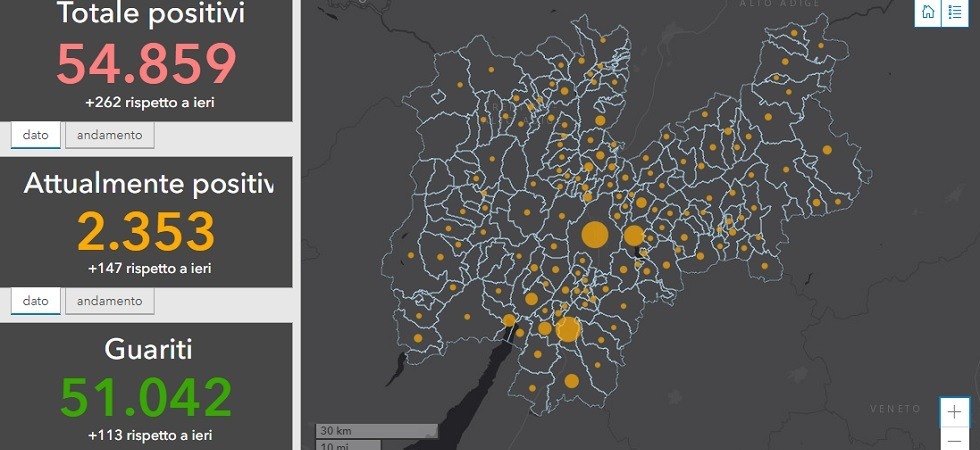Select "dato" tab under Attualmente positivi

36,300
